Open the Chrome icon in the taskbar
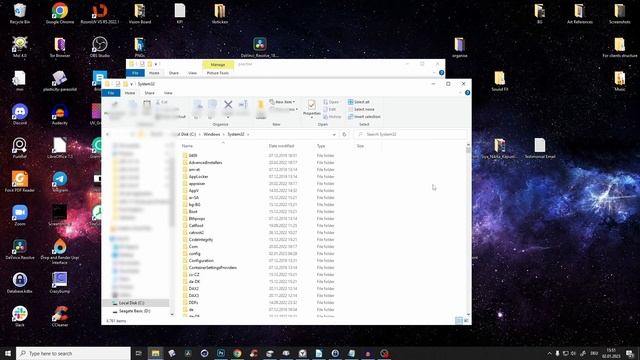The image size is (640, 360). coord(237,353)
